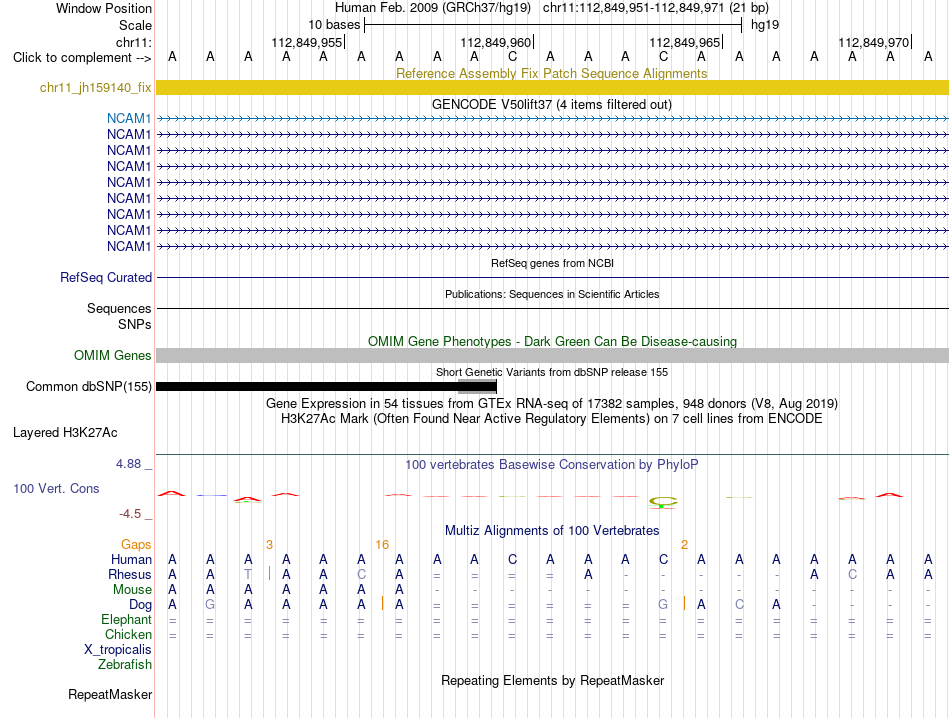Click 'Human Feb. 2009 (GRCh37/hg19)' assembly text

pos(433,8)
